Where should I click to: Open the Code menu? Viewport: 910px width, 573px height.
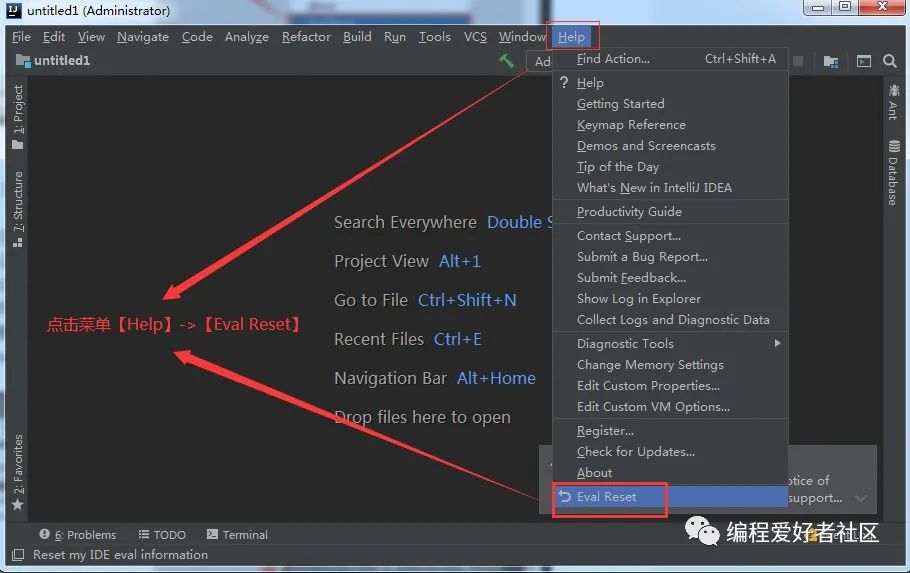(197, 37)
